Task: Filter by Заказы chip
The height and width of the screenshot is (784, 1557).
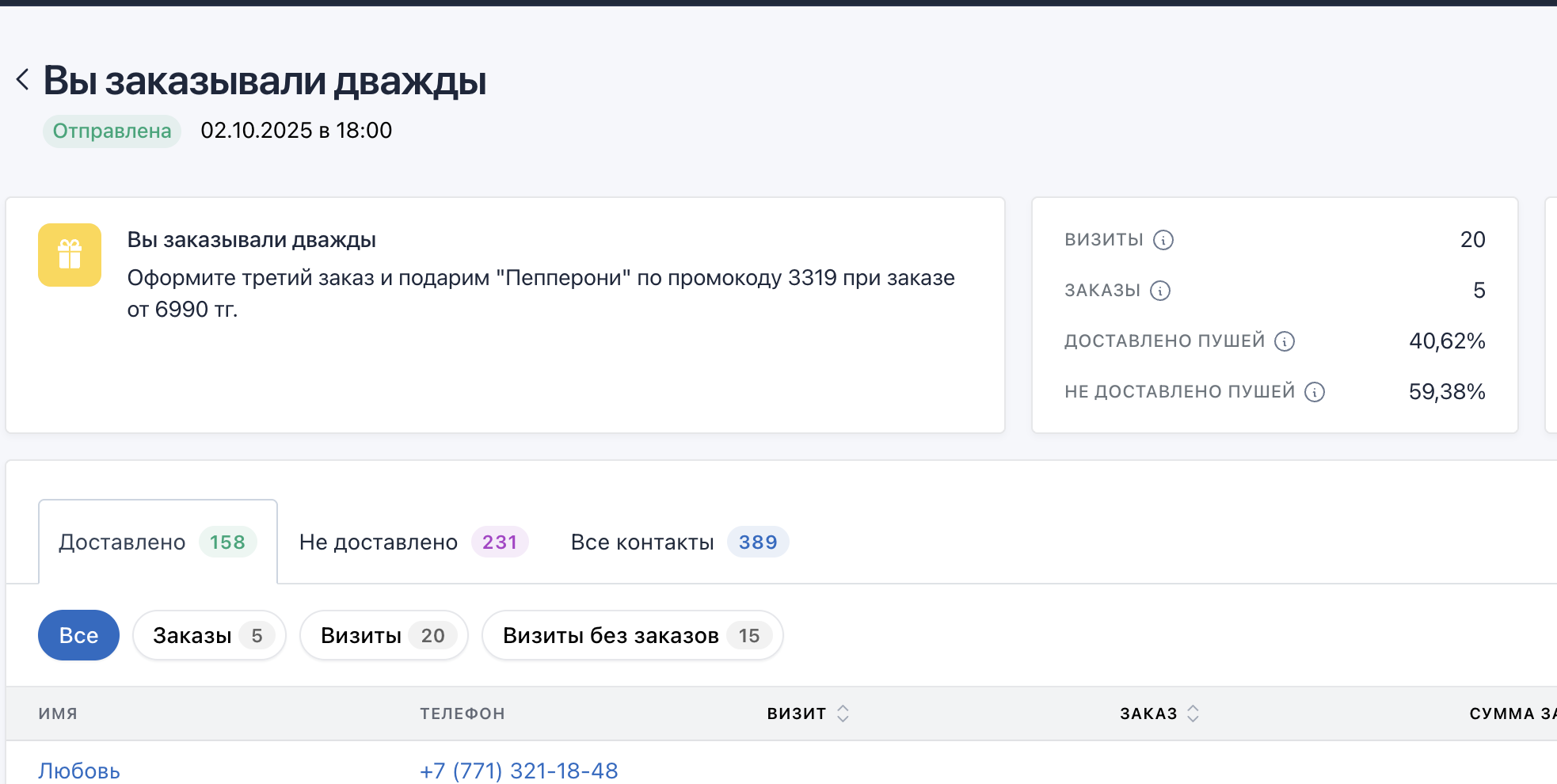Action: coord(208,635)
